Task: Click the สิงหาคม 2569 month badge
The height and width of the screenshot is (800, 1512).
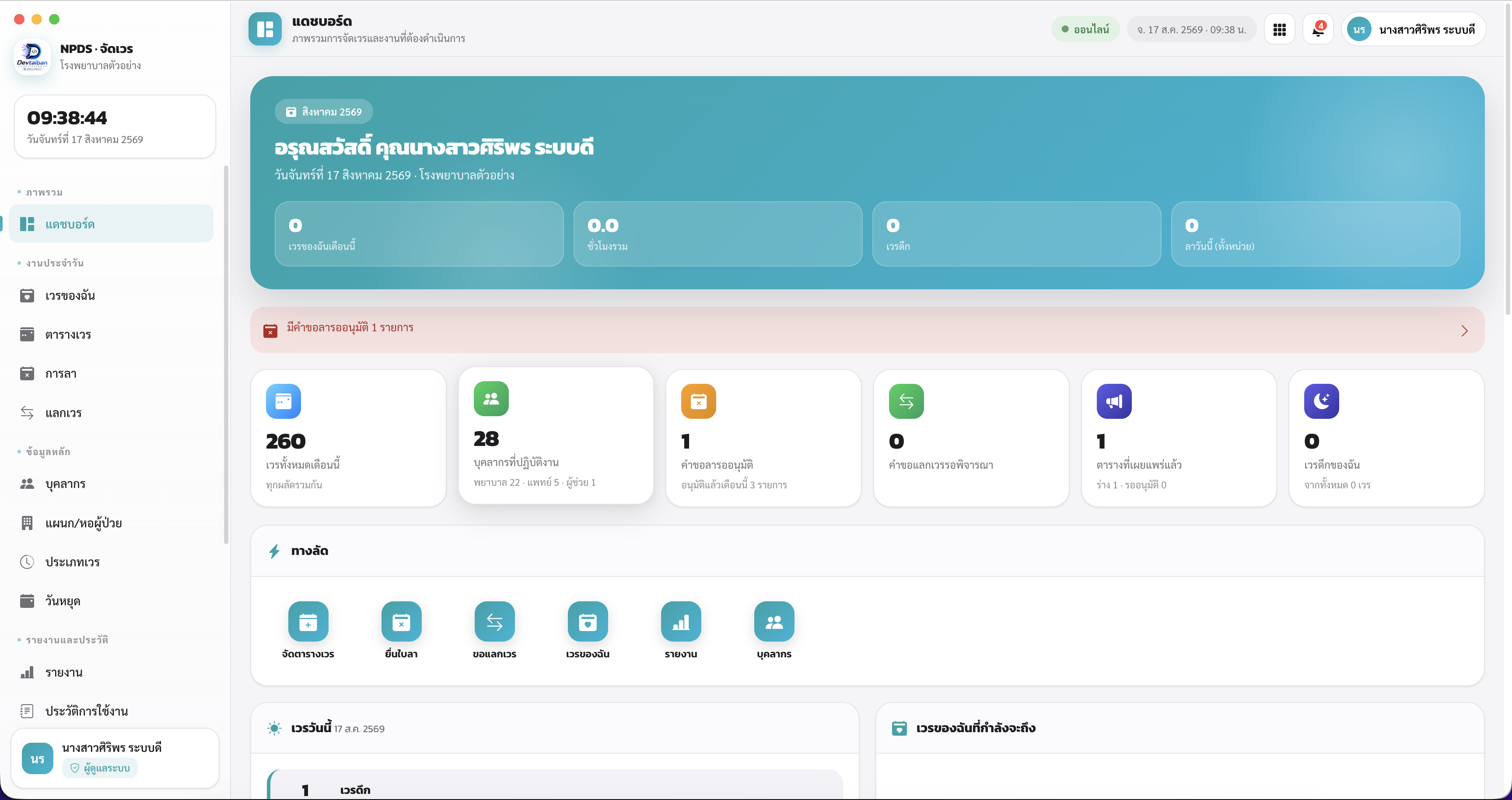Action: (x=323, y=112)
